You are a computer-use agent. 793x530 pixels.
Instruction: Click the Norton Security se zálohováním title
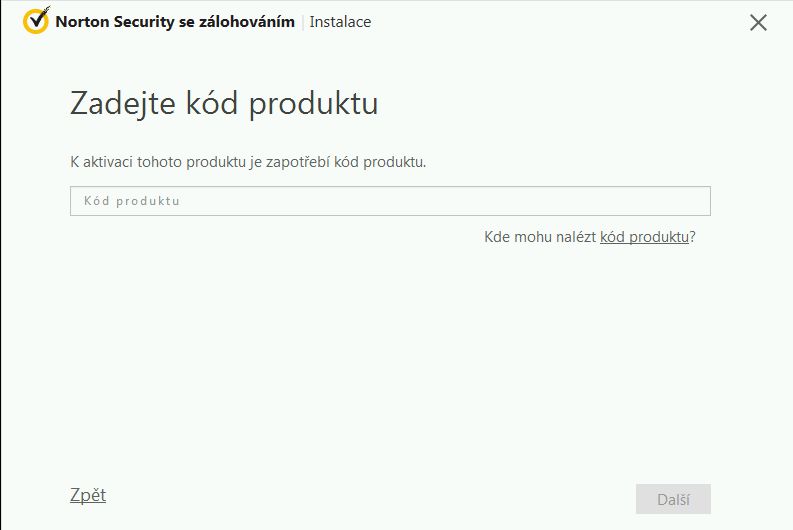point(175,22)
